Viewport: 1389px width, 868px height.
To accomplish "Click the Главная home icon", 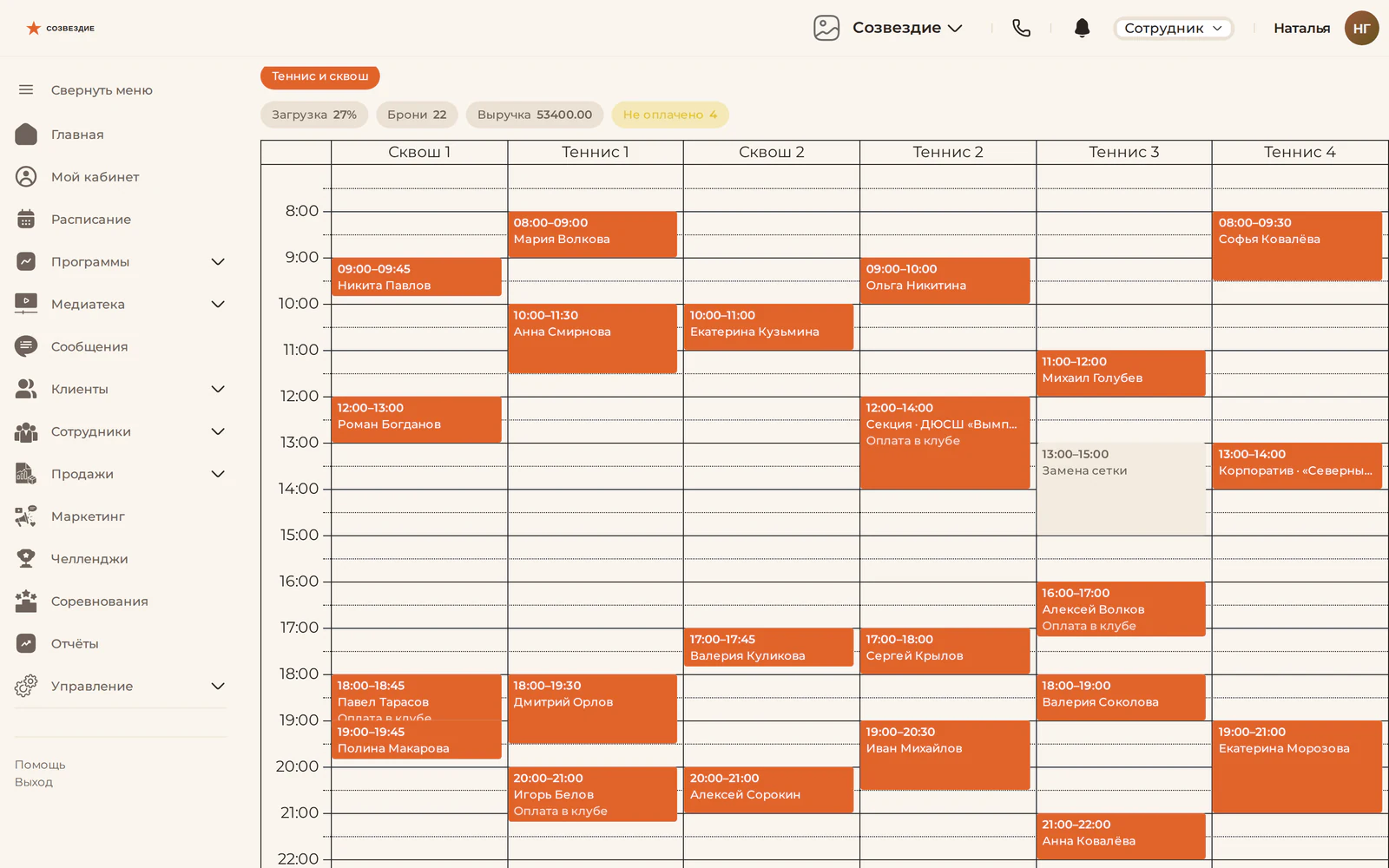I will click(26, 134).
